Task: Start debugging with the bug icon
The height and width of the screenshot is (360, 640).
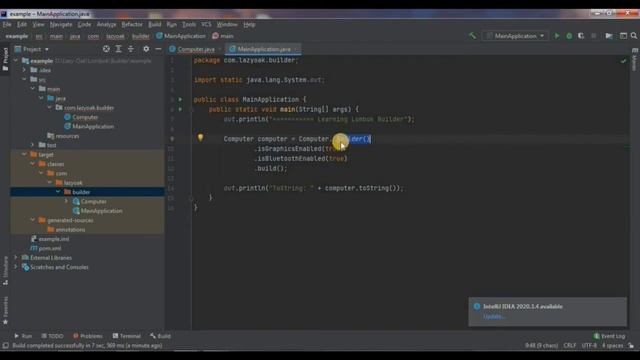Action: click(x=569, y=36)
